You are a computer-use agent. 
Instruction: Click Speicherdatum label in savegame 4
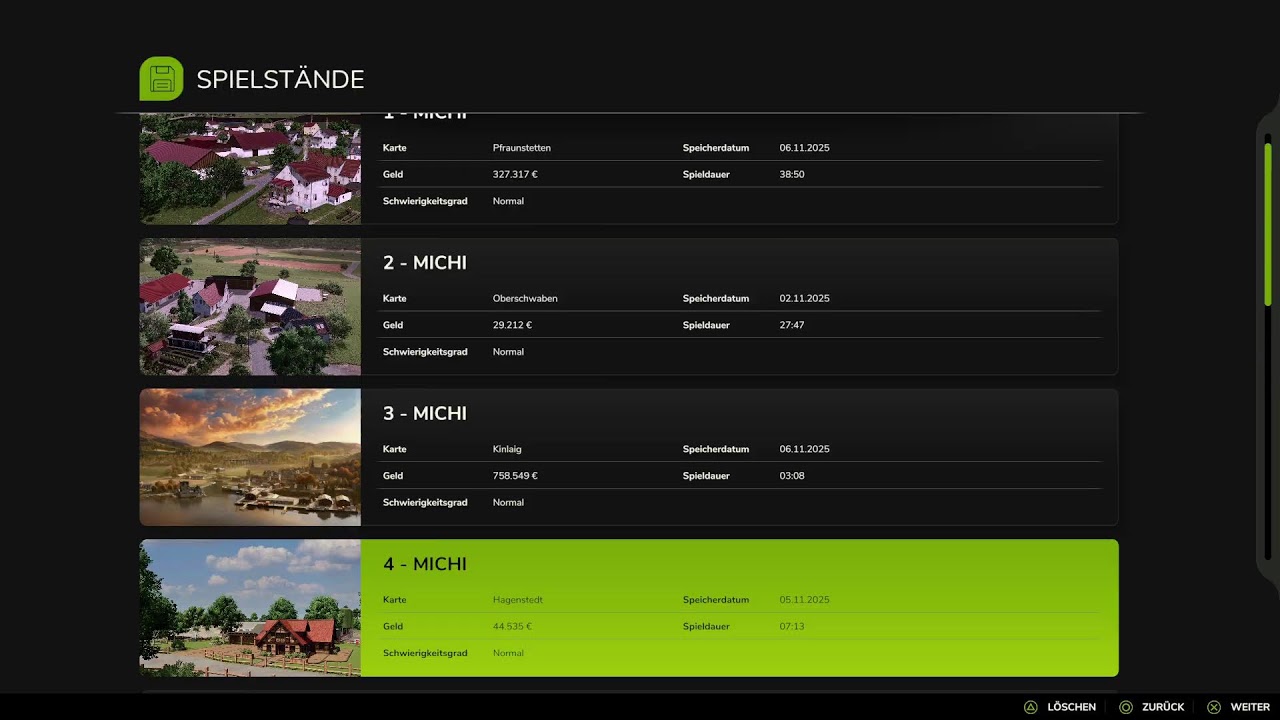pyautogui.click(x=716, y=600)
